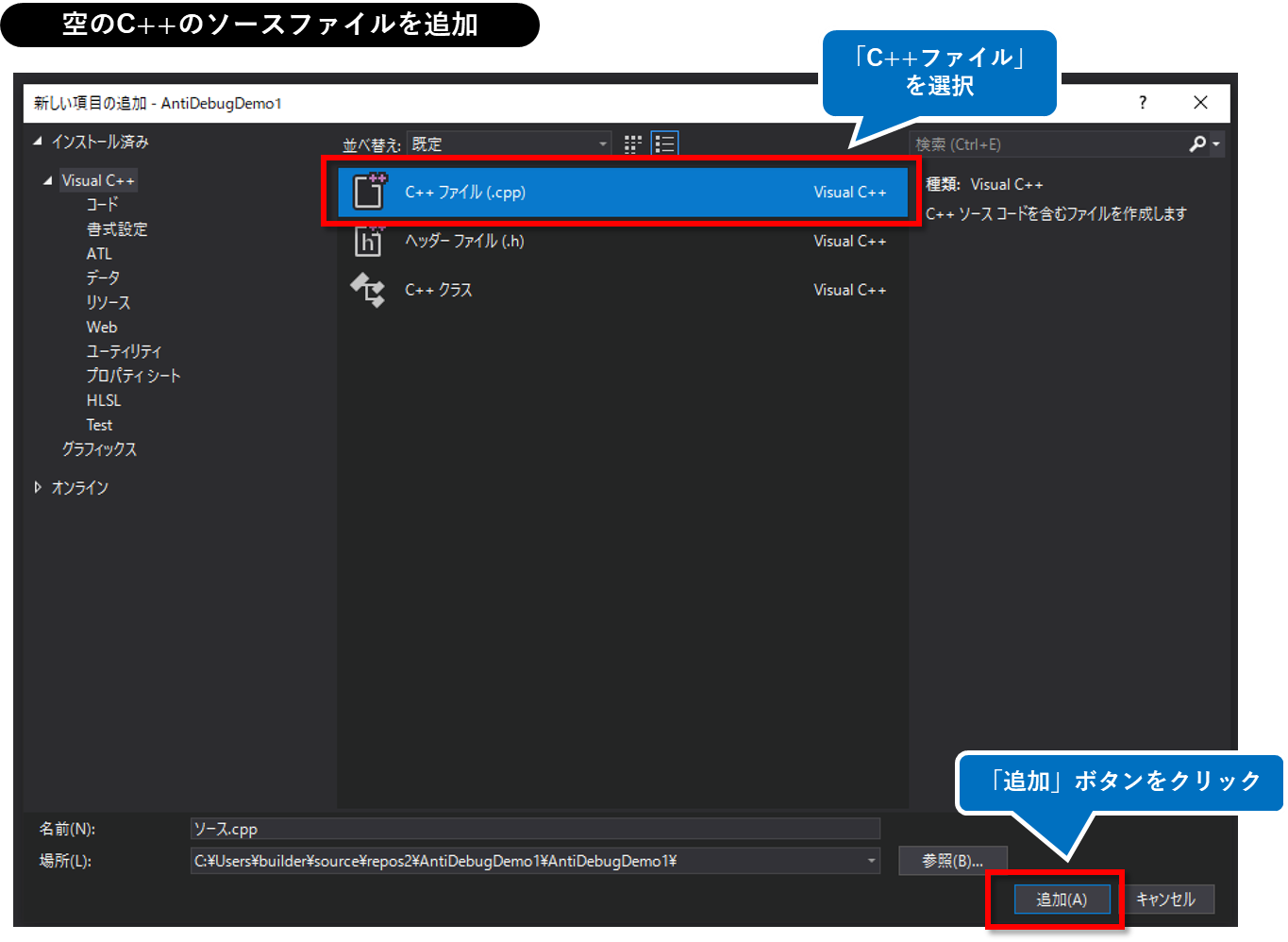Select the ATL category
This screenshot has height=942, width=1288.
click(x=99, y=254)
